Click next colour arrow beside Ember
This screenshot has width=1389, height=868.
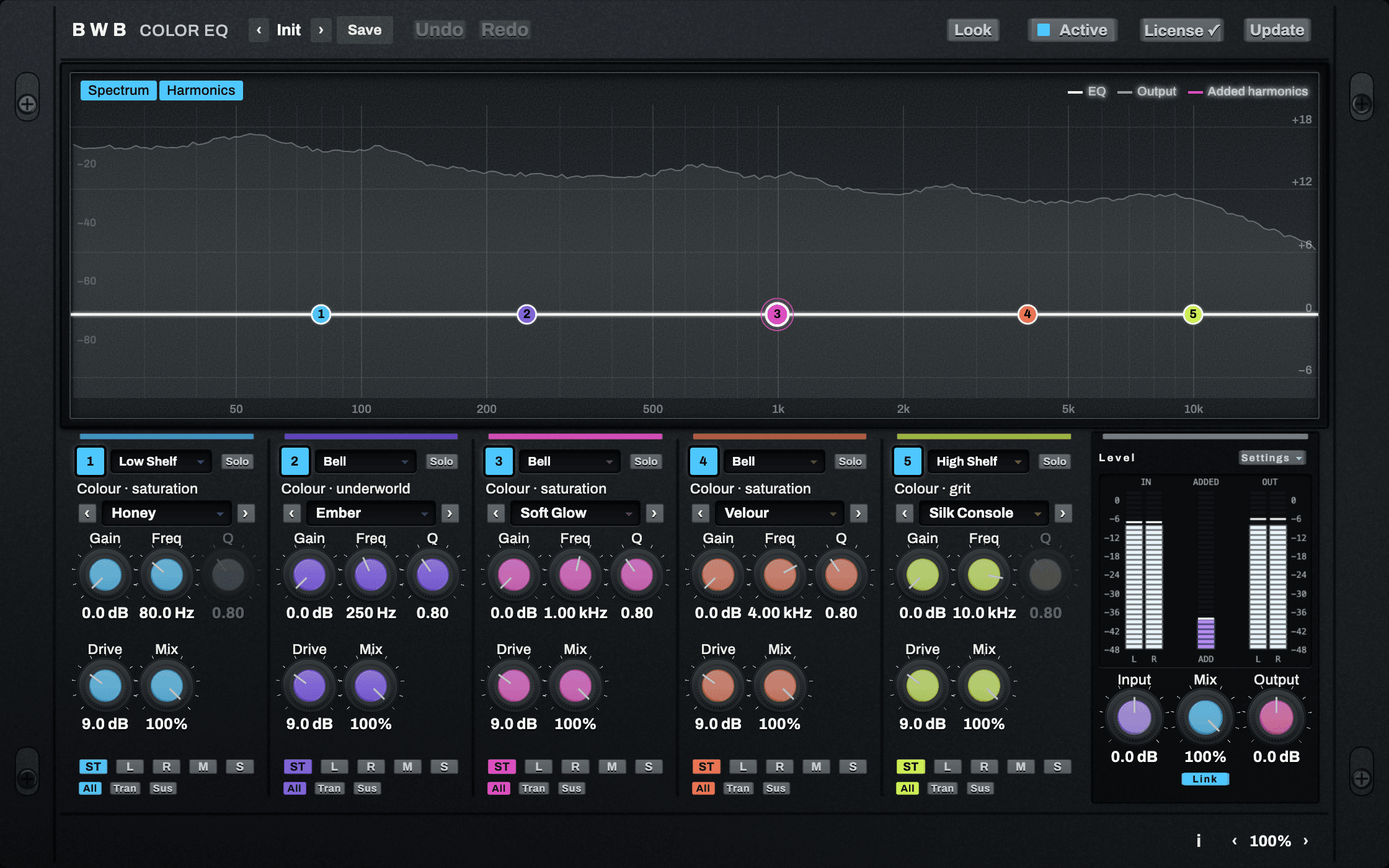[450, 513]
